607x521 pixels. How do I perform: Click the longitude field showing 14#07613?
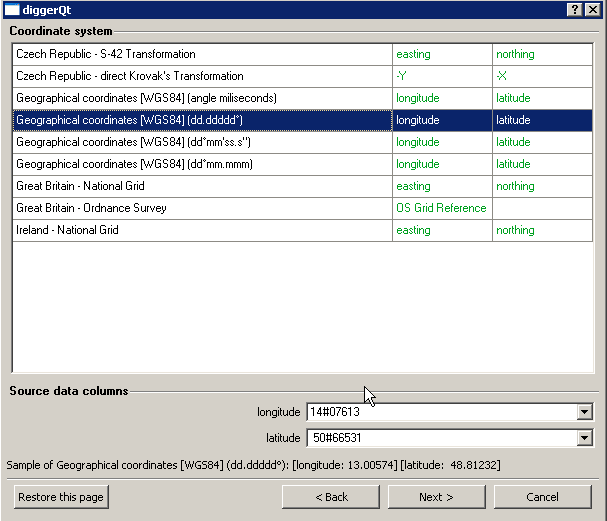coord(440,412)
